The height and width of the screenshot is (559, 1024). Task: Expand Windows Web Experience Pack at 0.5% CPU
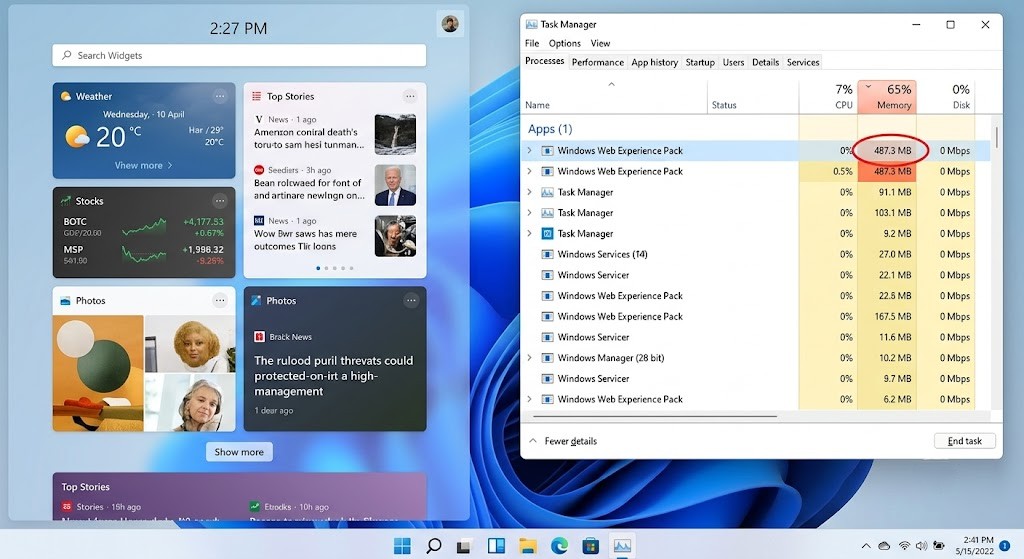pyautogui.click(x=529, y=171)
